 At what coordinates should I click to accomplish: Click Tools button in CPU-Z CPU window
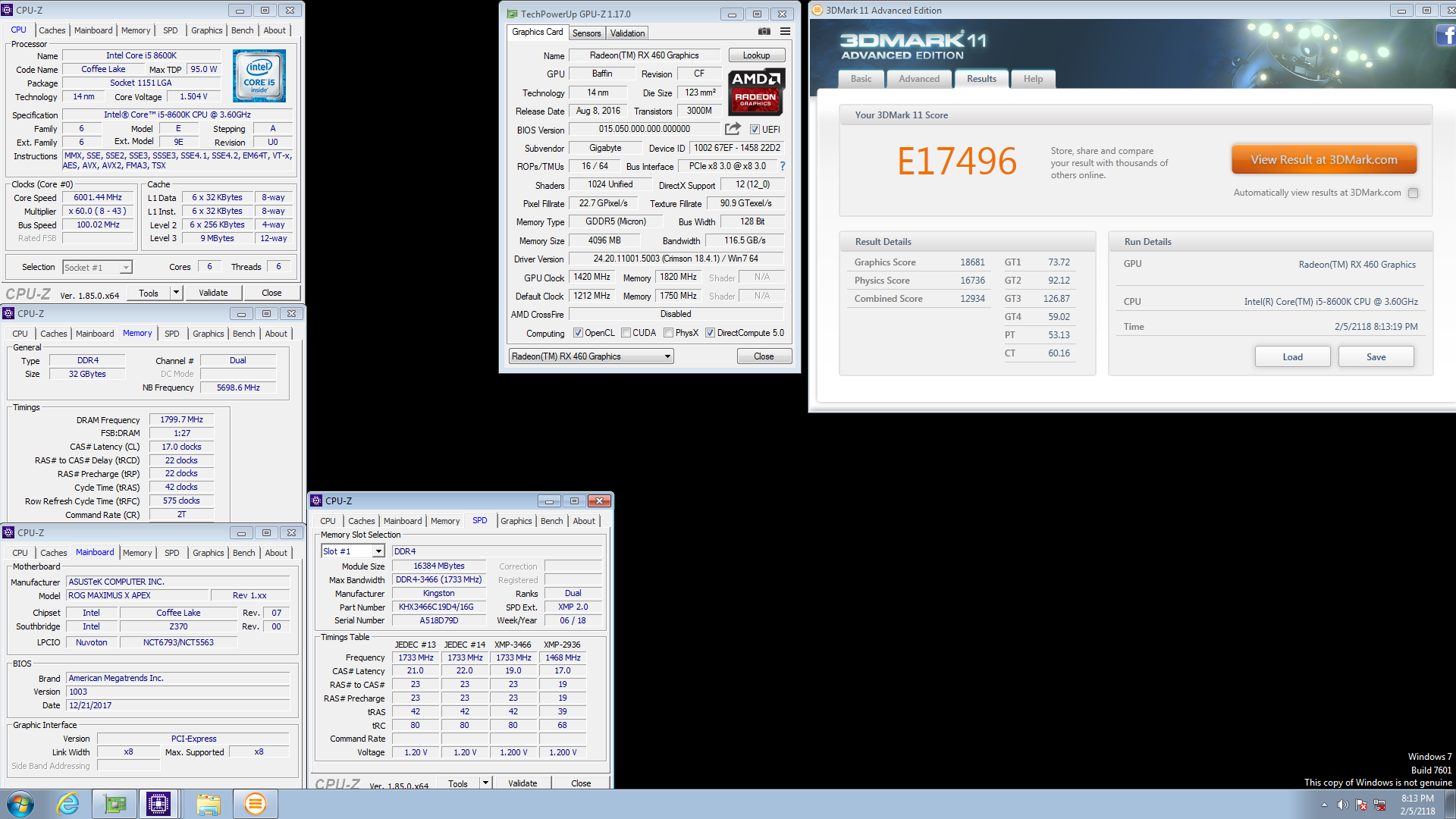[149, 293]
